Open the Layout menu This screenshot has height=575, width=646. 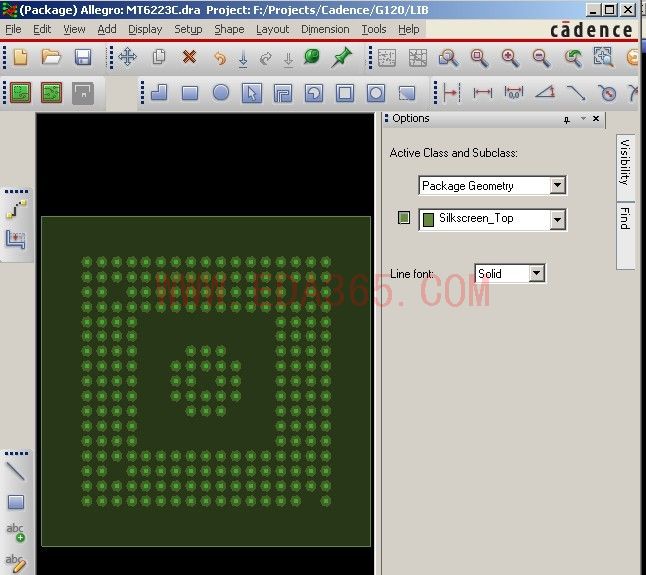(x=272, y=29)
